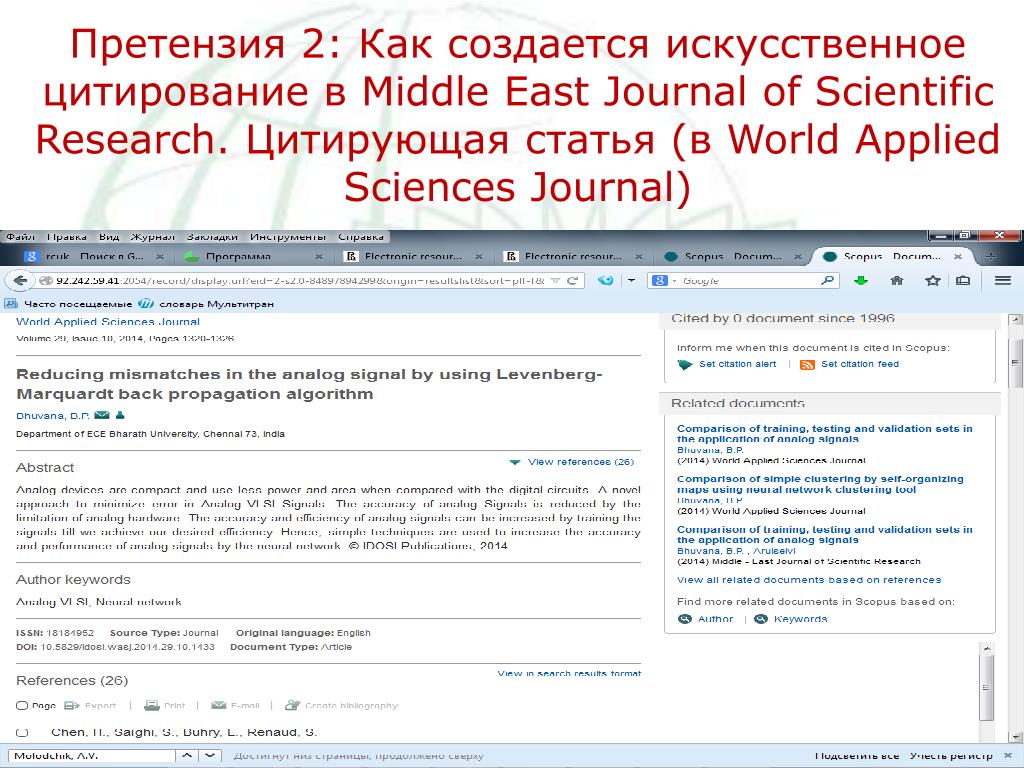Open the author details icon next to Bhuvana, B.P.
Screen dimensions: 1024x768
(x=120, y=415)
